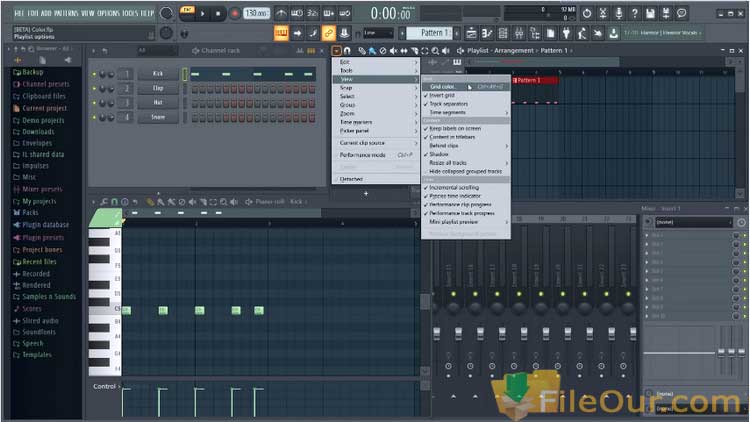Image resolution: width=750 pixels, height=422 pixels.
Task: Toggle the playlist snap magnet icon
Action: point(347,50)
